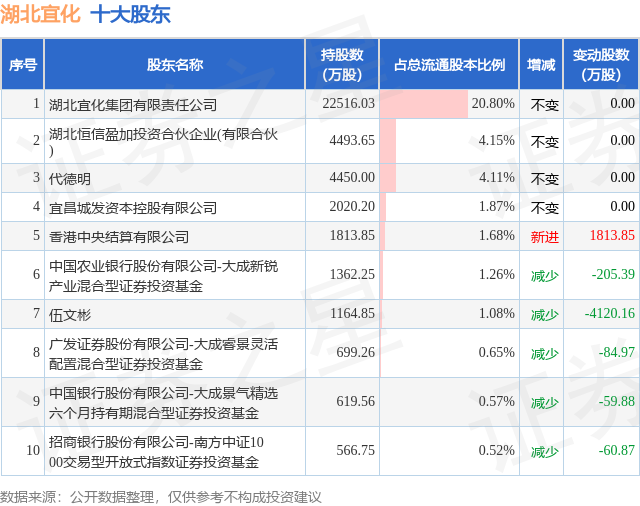
Task: Select 大成景气精选六个月持有期 fund shareholder
Action: point(163,402)
